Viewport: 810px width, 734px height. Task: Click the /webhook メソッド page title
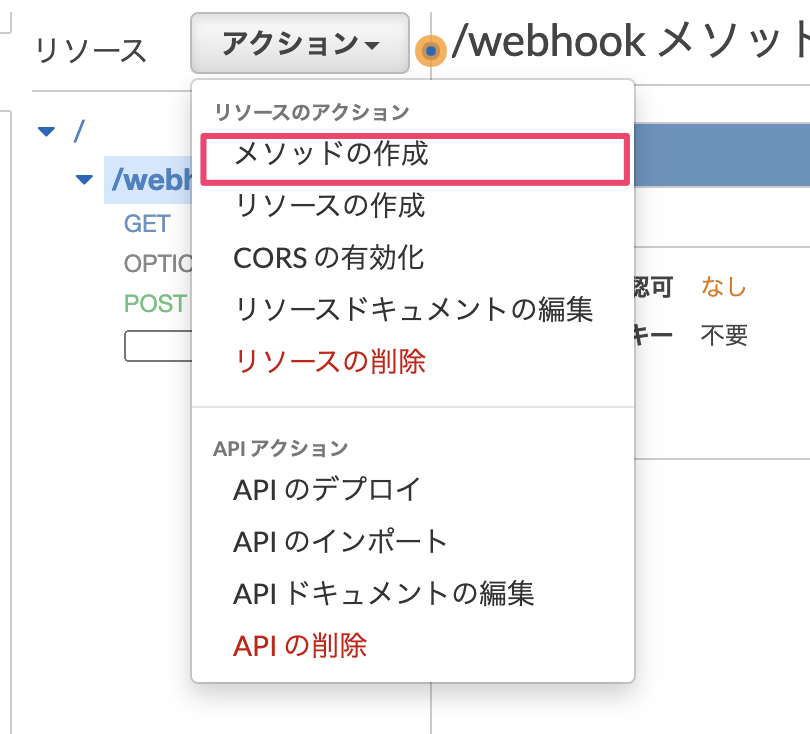tap(630, 41)
